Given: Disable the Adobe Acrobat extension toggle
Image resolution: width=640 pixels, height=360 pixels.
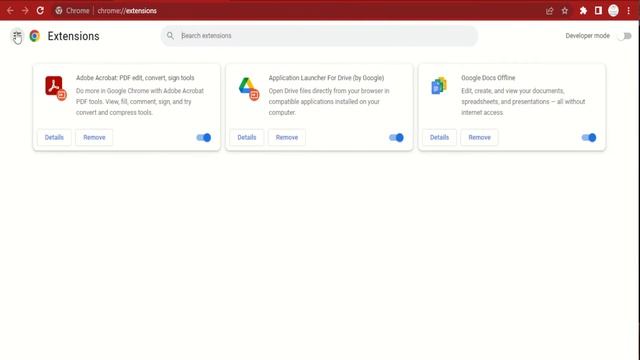Looking at the screenshot, I should pos(204,138).
